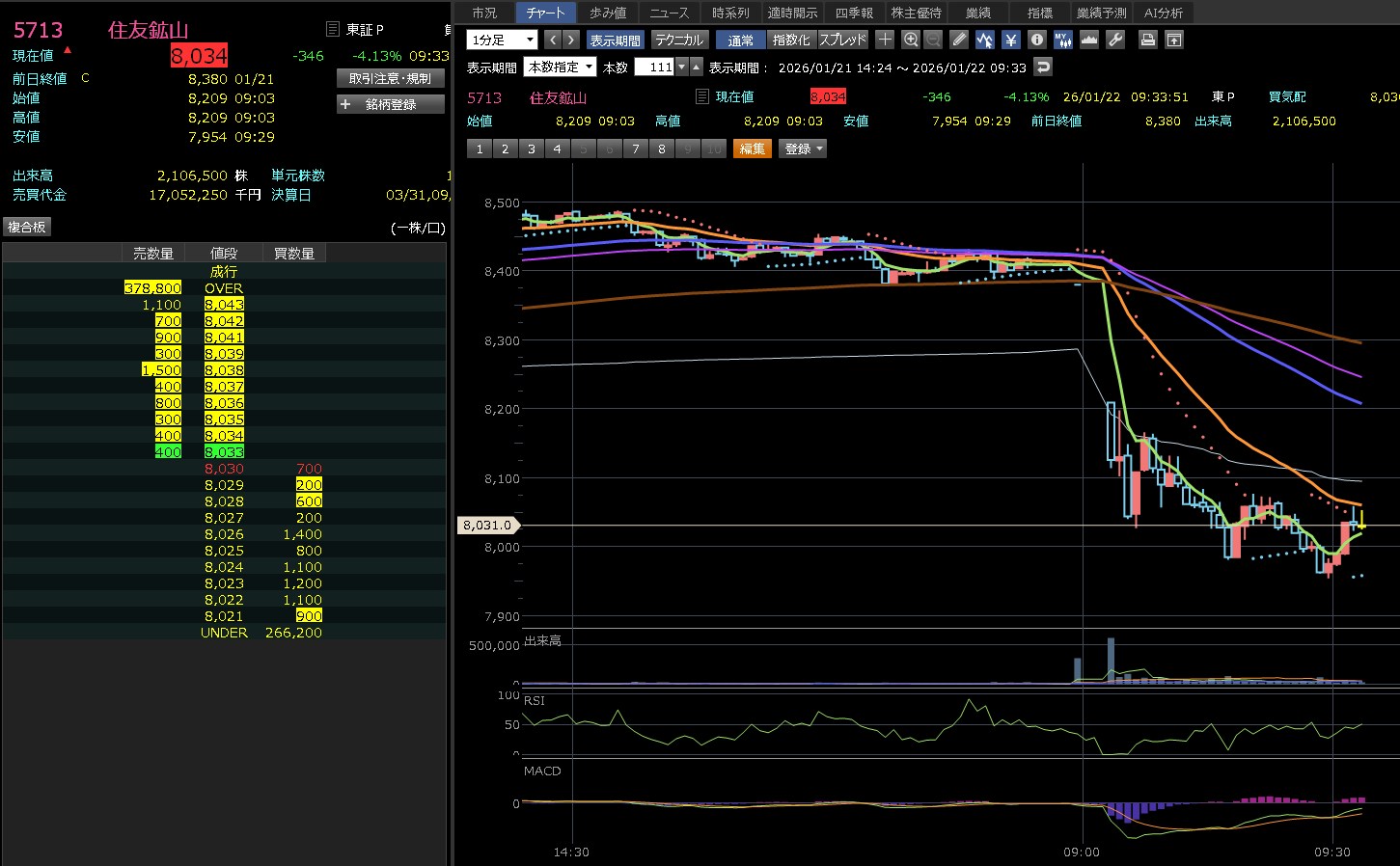Toggle the 指数化 chart mode

[x=791, y=40]
